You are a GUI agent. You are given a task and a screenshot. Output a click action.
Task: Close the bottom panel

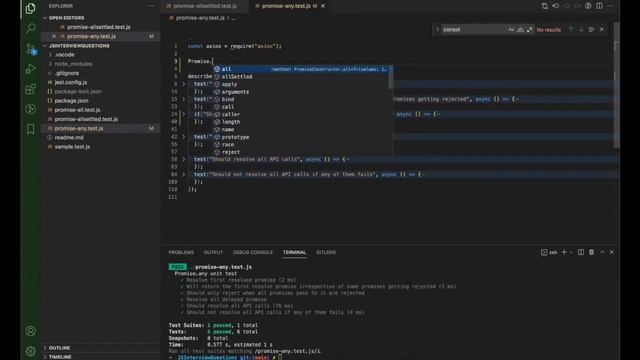pos(612,252)
